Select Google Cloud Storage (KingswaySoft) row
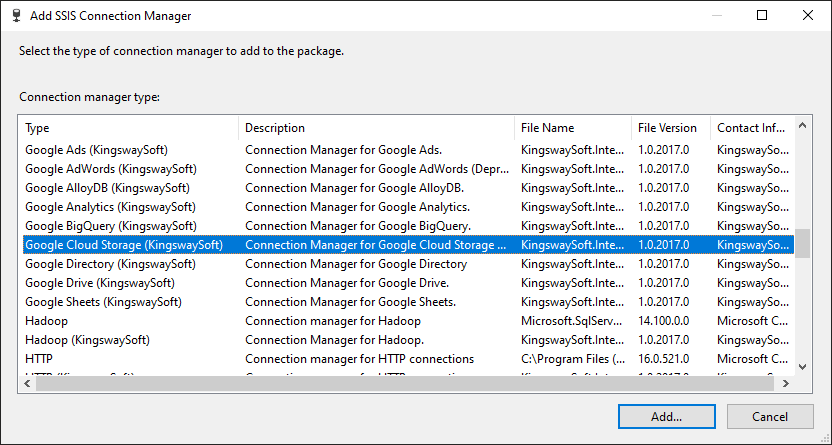 (x=408, y=245)
